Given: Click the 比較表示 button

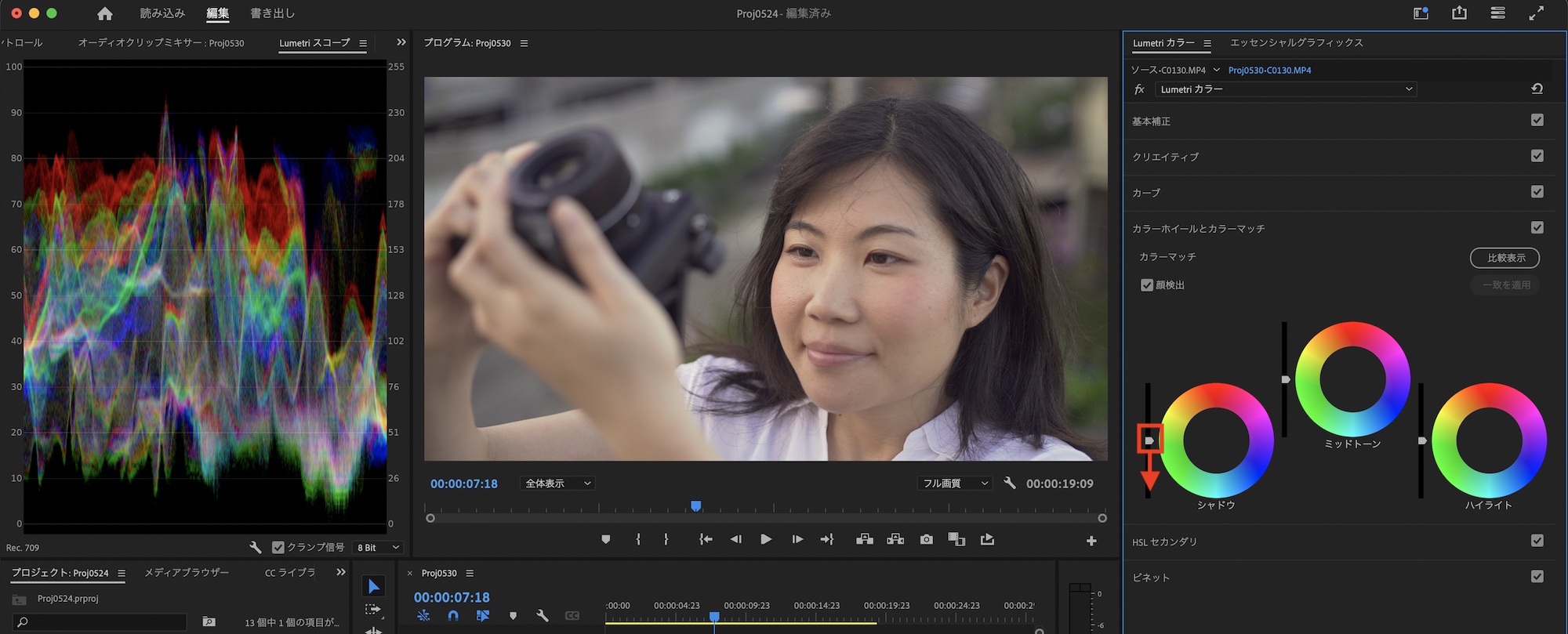Looking at the screenshot, I should coord(1504,258).
